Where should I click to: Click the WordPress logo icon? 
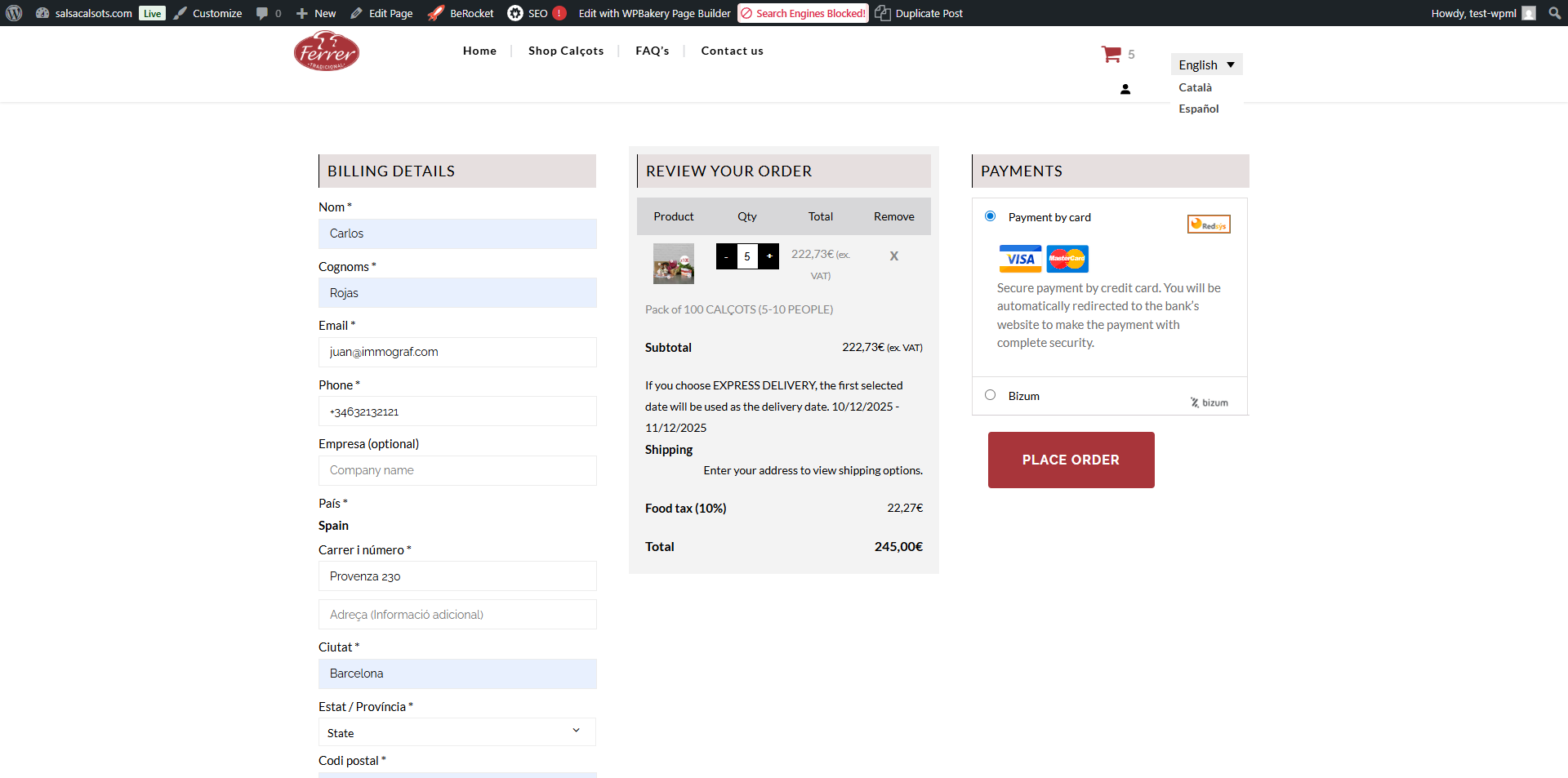(x=14, y=13)
